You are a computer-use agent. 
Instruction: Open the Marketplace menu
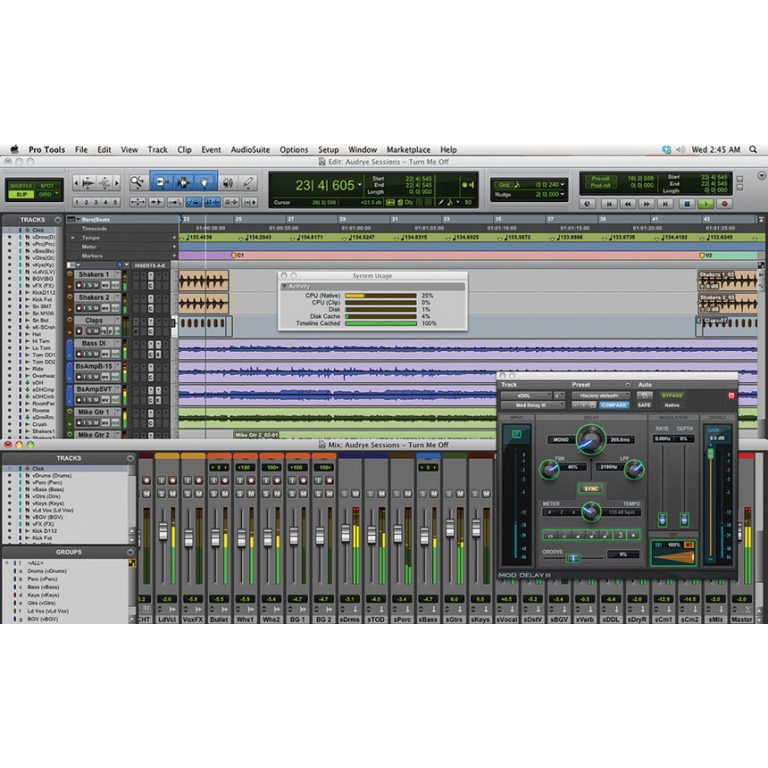408,150
